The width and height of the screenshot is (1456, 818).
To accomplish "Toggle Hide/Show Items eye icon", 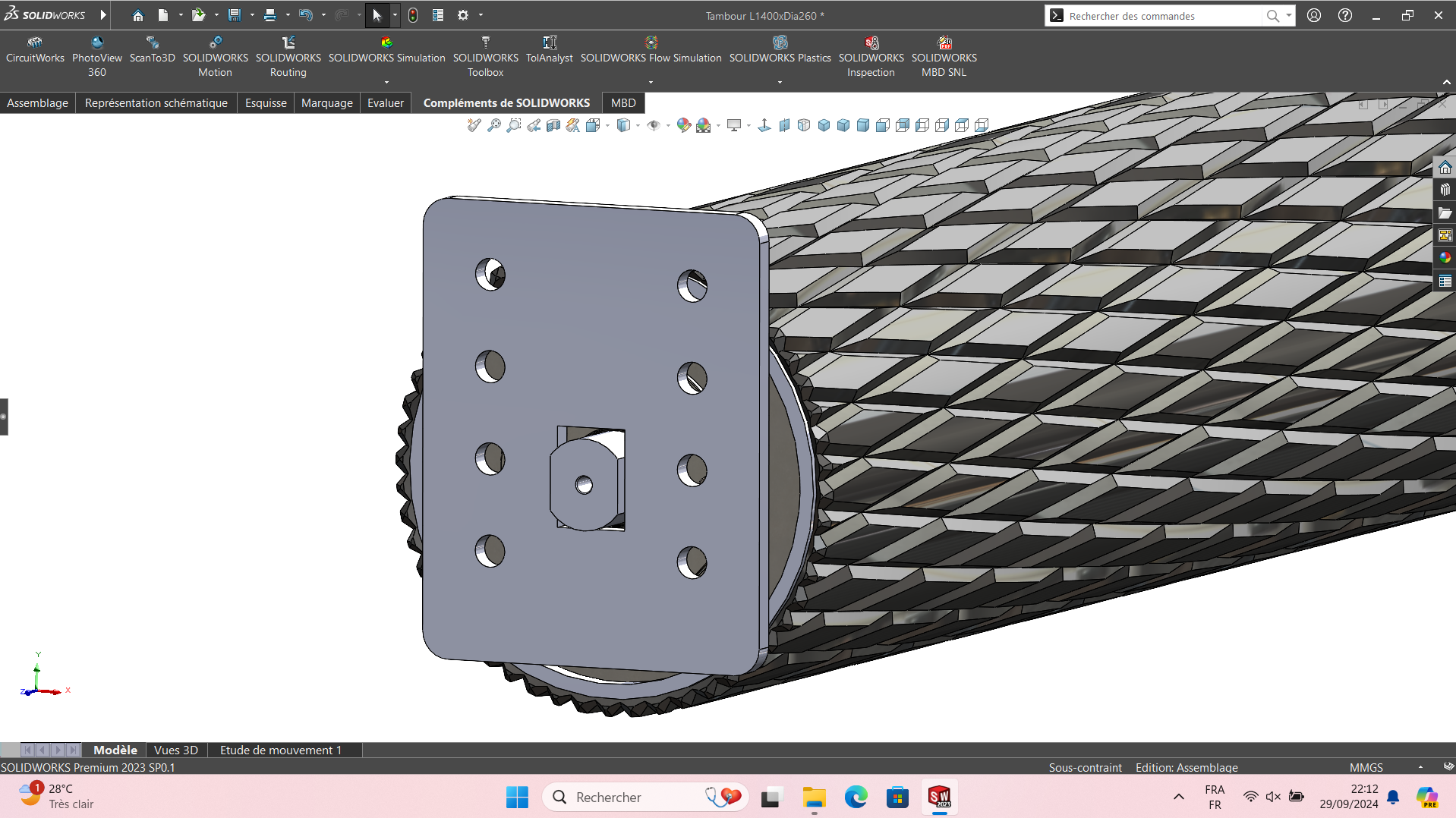I will 653,125.
